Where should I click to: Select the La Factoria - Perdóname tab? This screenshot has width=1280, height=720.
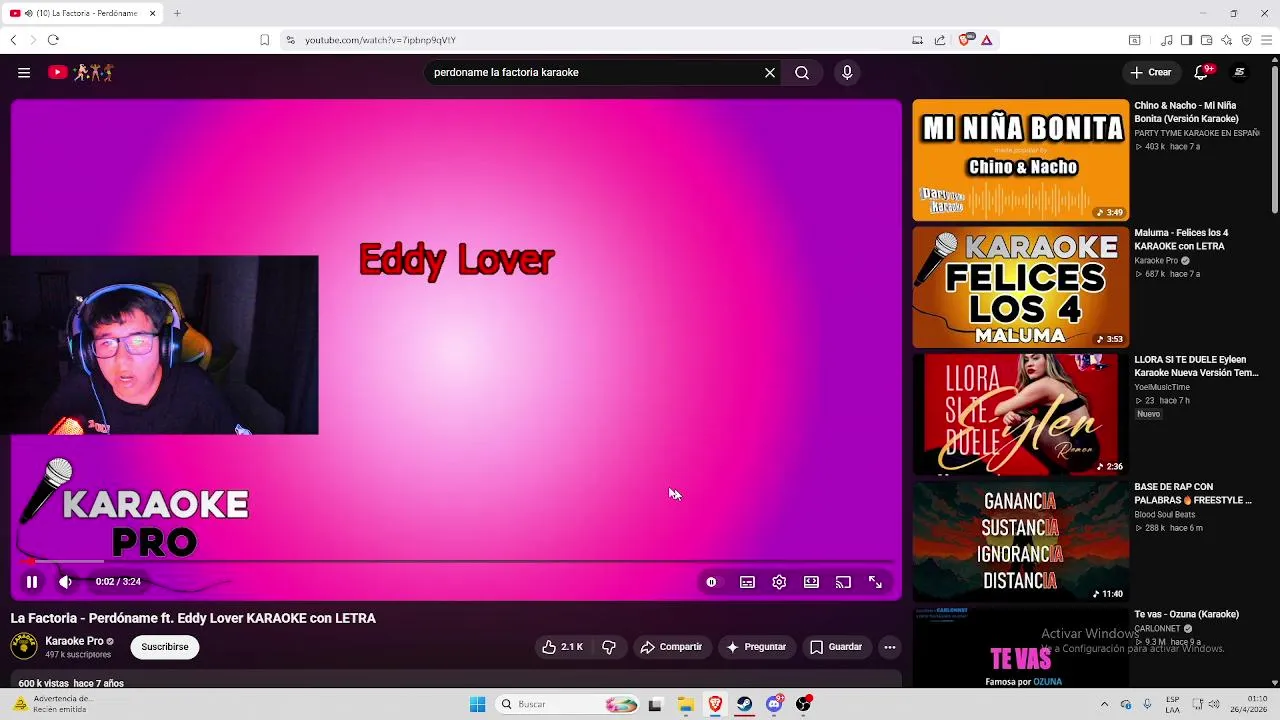click(84, 13)
